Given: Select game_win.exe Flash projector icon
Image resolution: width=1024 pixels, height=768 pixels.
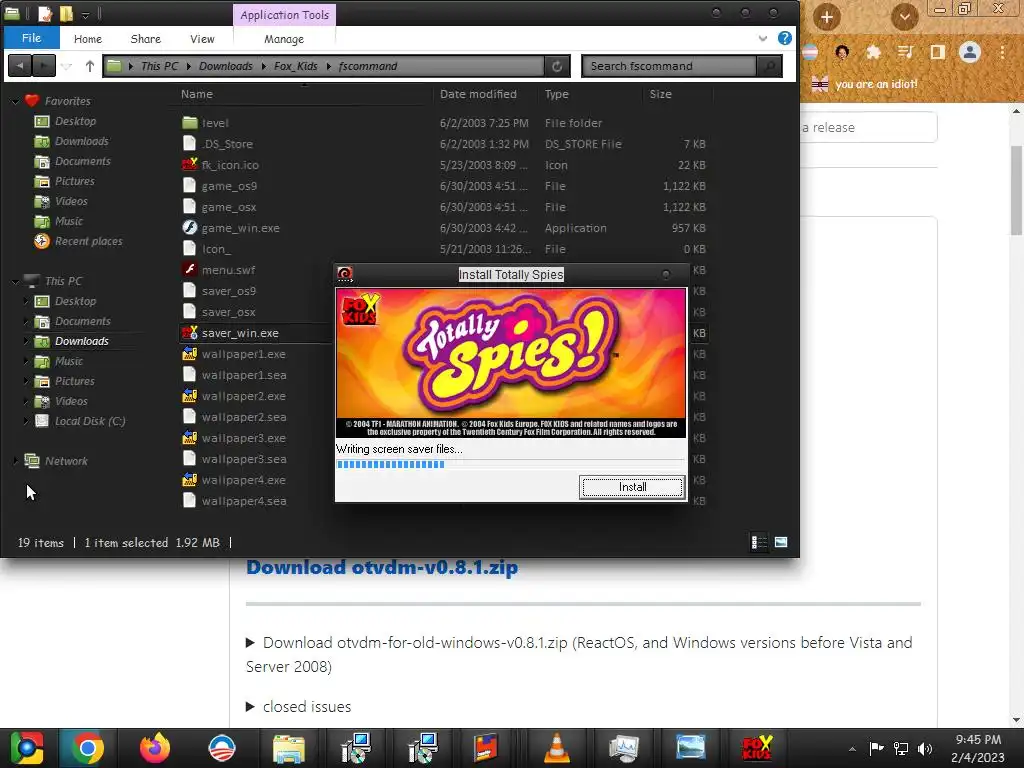Looking at the screenshot, I should click(x=189, y=227).
